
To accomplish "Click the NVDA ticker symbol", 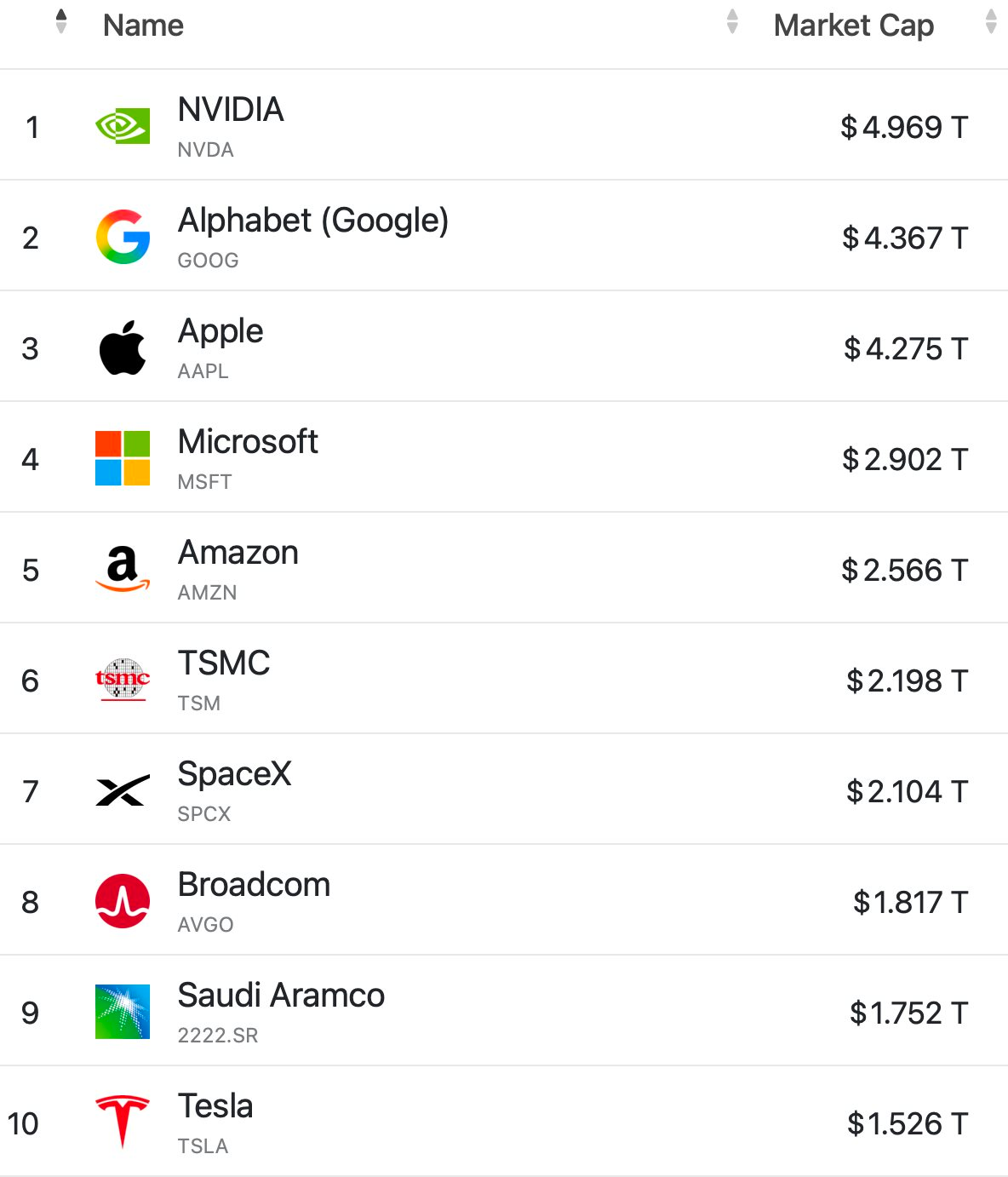I will (x=205, y=150).
